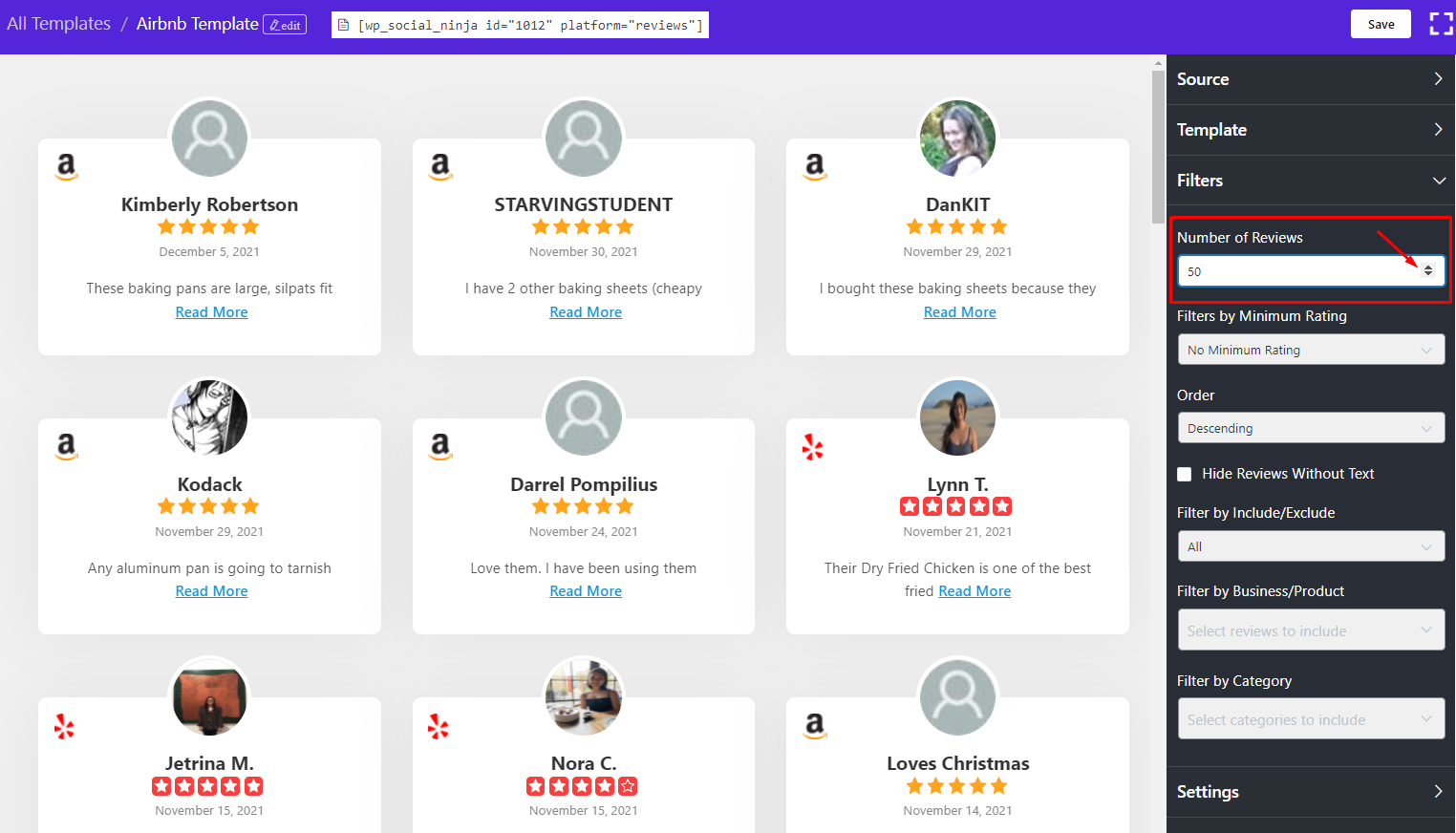Click the Yelp icon on Jetrina M.'s review
The width and height of the screenshot is (1456, 833).
(64, 726)
